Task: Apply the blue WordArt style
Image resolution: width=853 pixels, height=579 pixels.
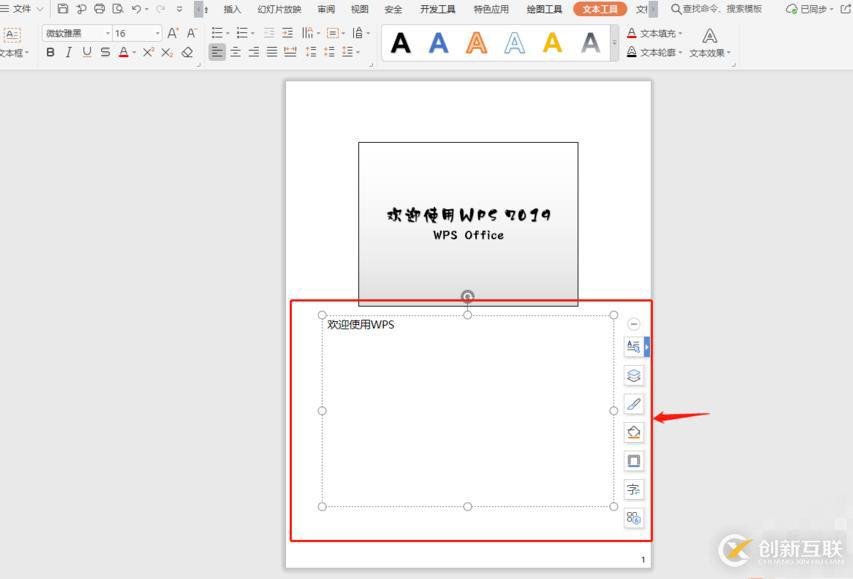Action: tap(438, 43)
